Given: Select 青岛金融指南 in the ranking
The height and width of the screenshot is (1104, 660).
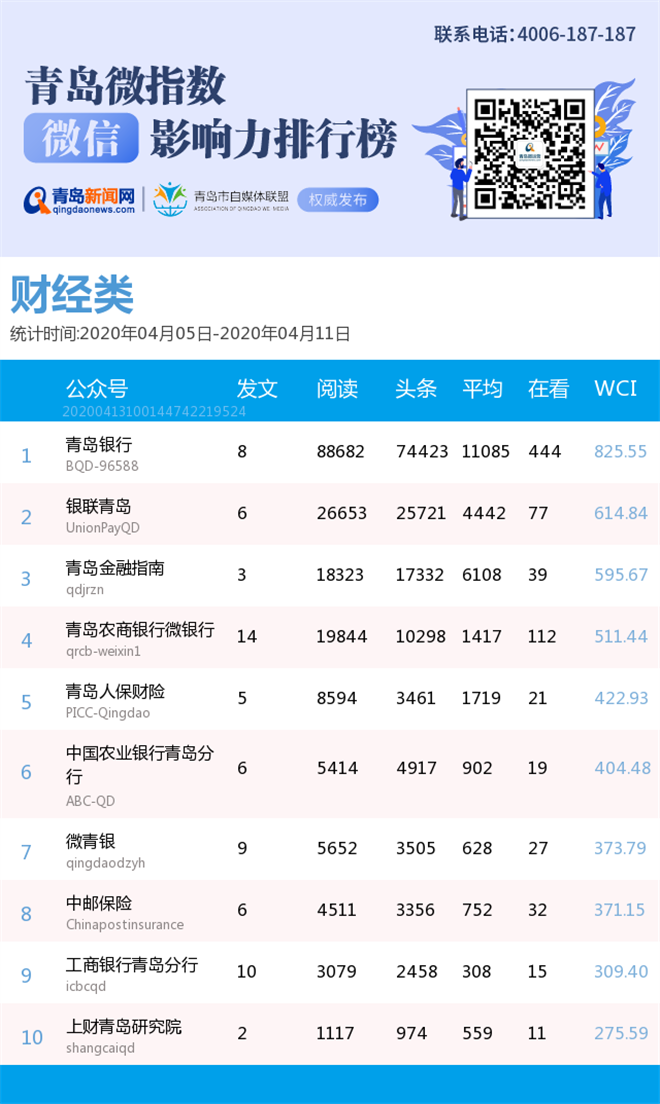Looking at the screenshot, I should [x=115, y=568].
